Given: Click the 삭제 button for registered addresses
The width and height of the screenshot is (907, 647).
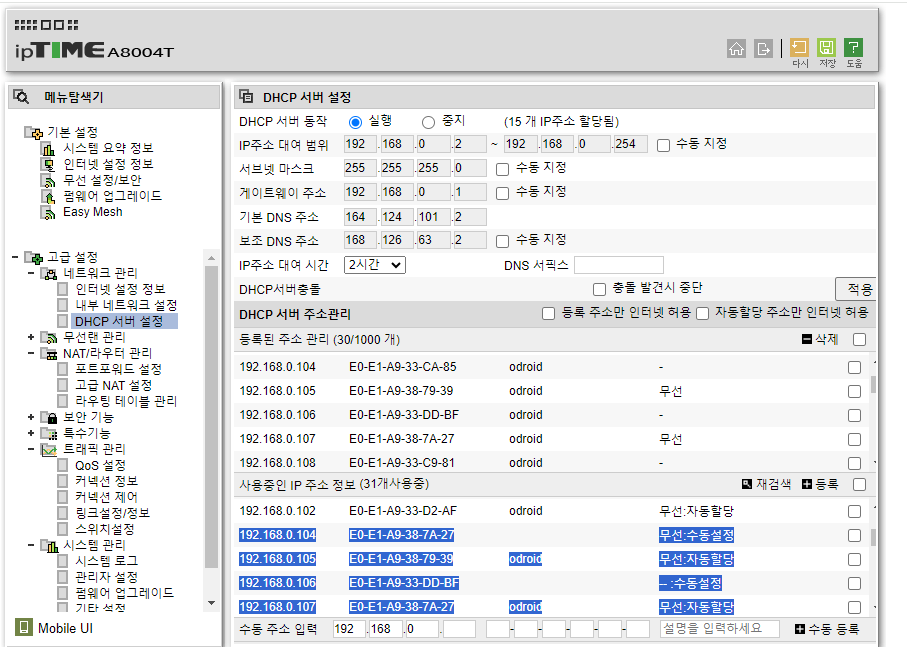Looking at the screenshot, I should (820, 339).
